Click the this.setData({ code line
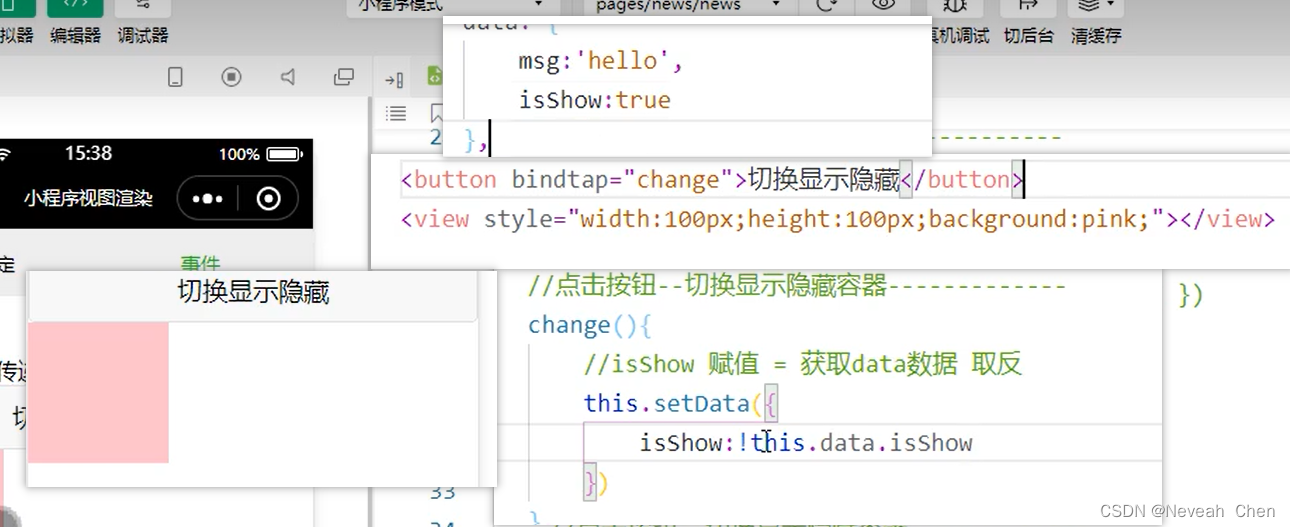 pyautogui.click(x=681, y=404)
